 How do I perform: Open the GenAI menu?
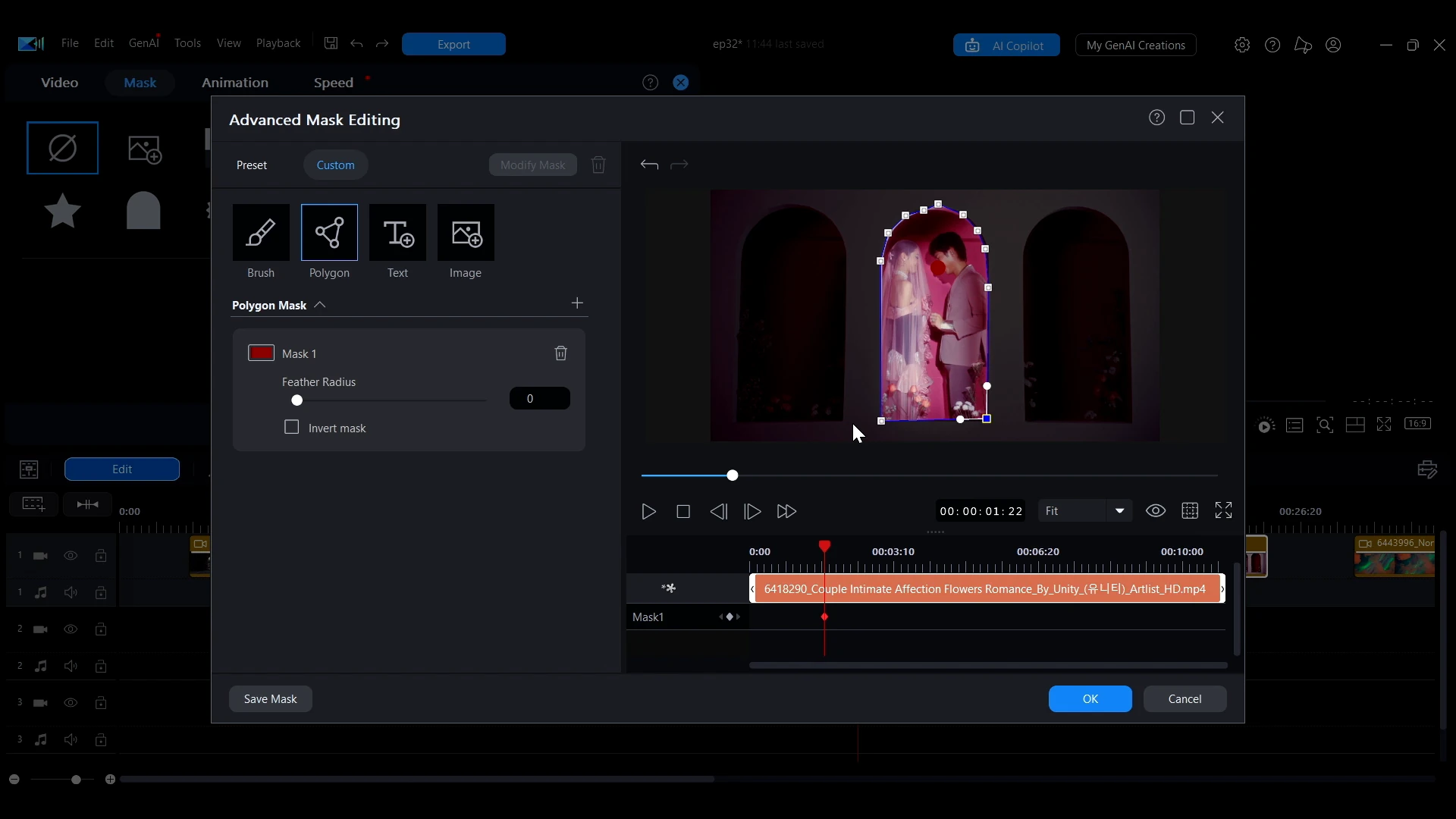click(x=144, y=43)
